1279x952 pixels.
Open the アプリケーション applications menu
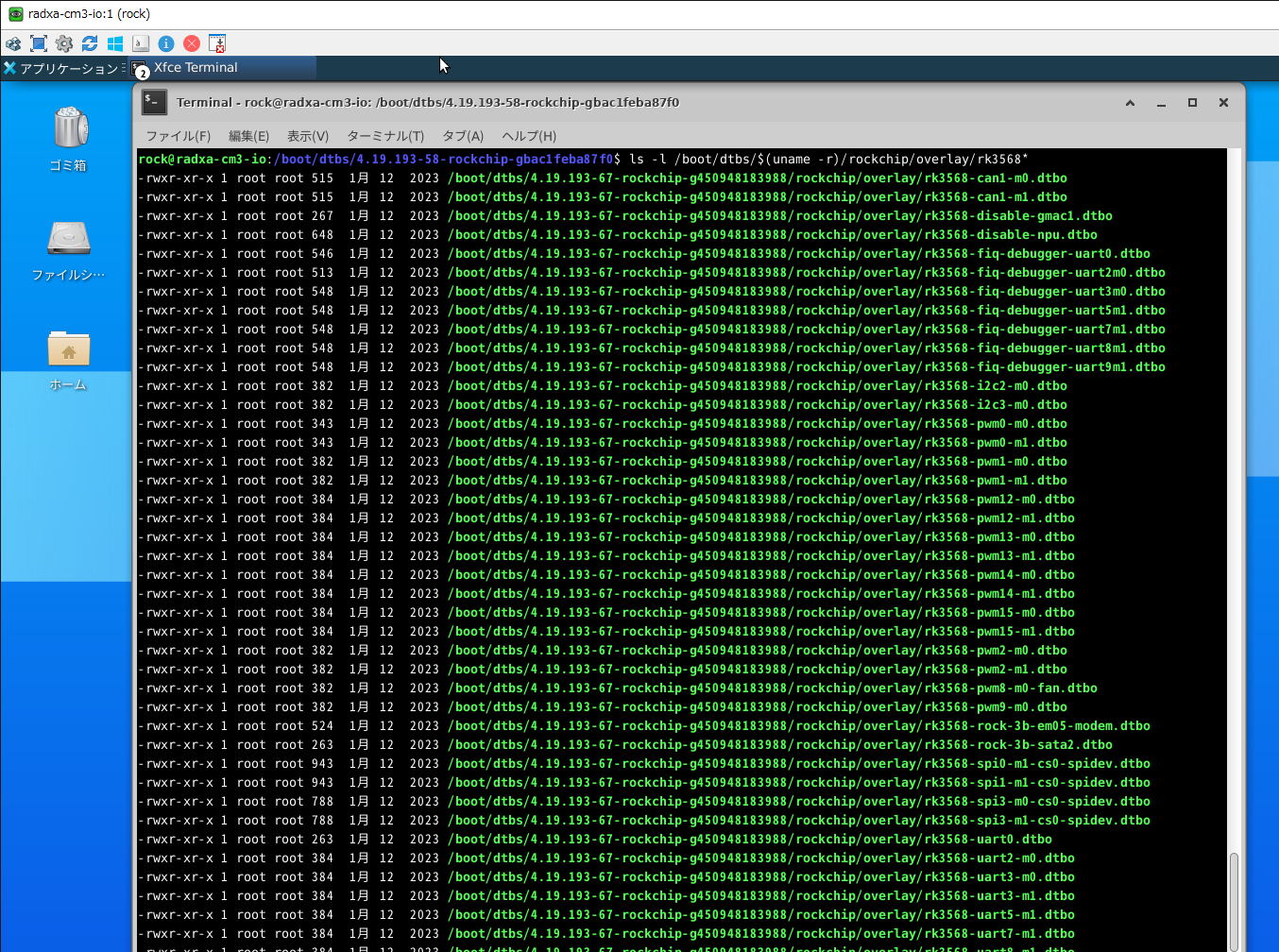(62, 68)
